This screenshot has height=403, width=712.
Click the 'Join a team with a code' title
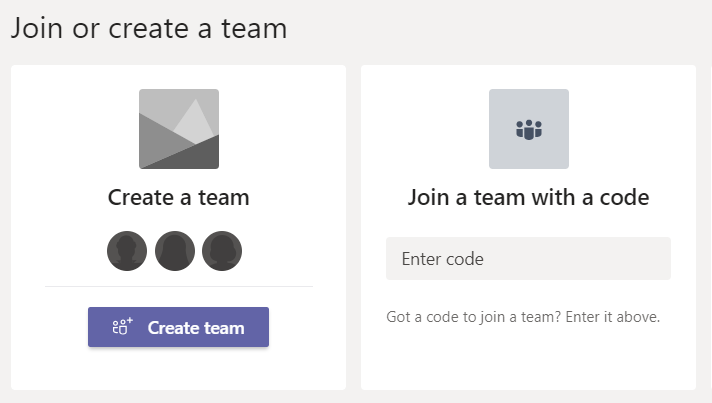pyautogui.click(x=529, y=198)
